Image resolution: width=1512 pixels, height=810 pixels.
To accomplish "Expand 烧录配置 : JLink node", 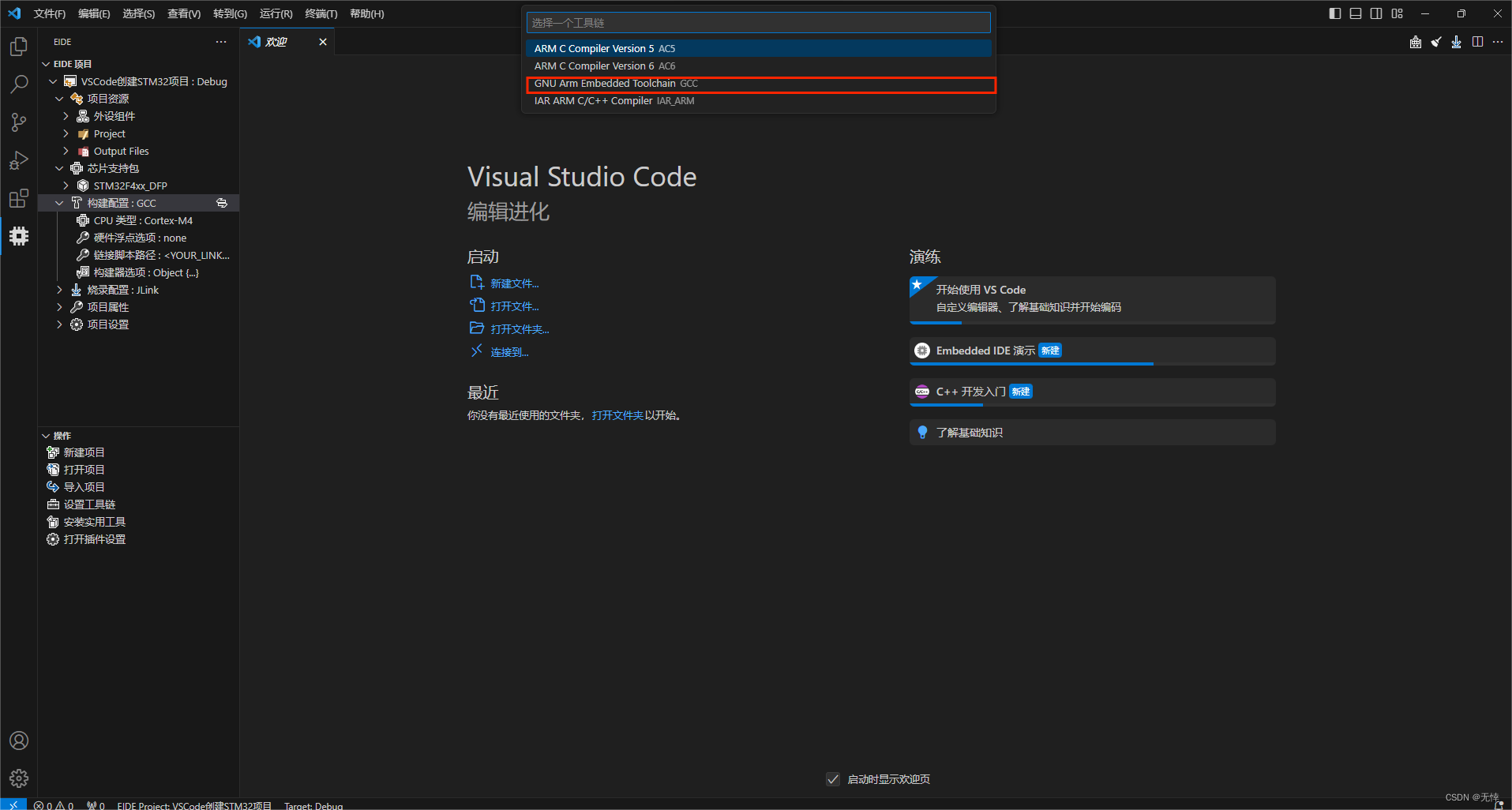I will point(59,290).
